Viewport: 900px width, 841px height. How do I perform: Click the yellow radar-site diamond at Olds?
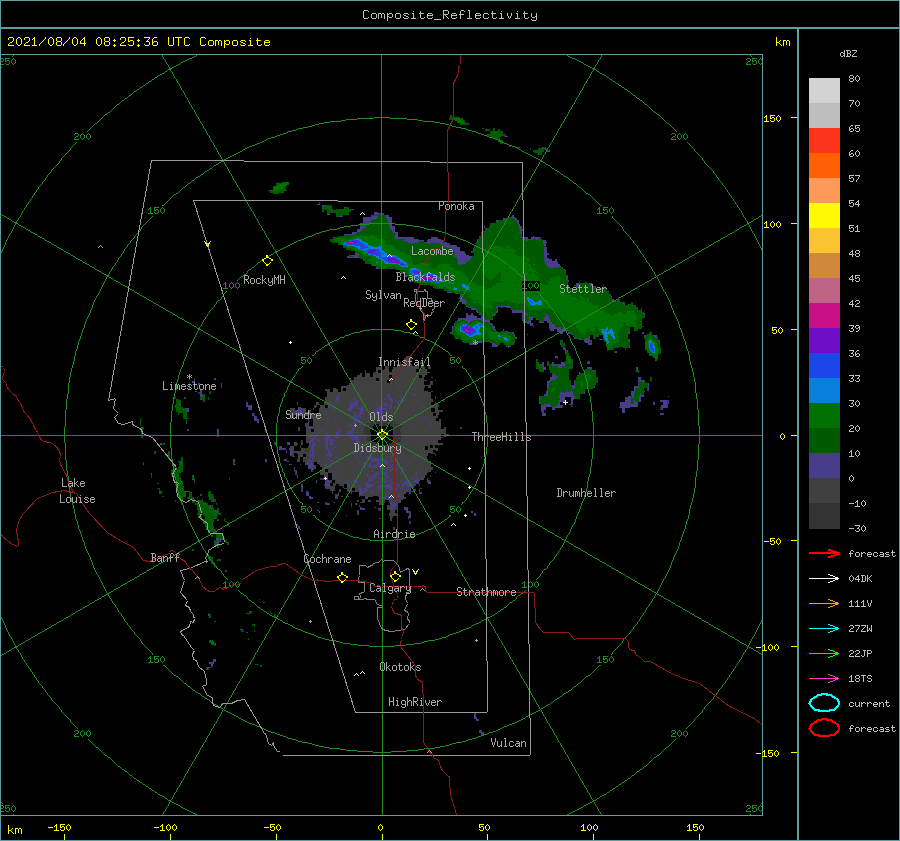click(x=382, y=435)
